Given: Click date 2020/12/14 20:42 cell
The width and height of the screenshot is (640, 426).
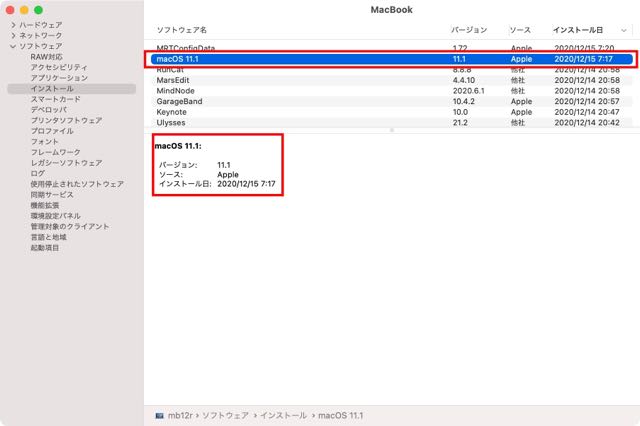Looking at the screenshot, I should coord(587,123).
